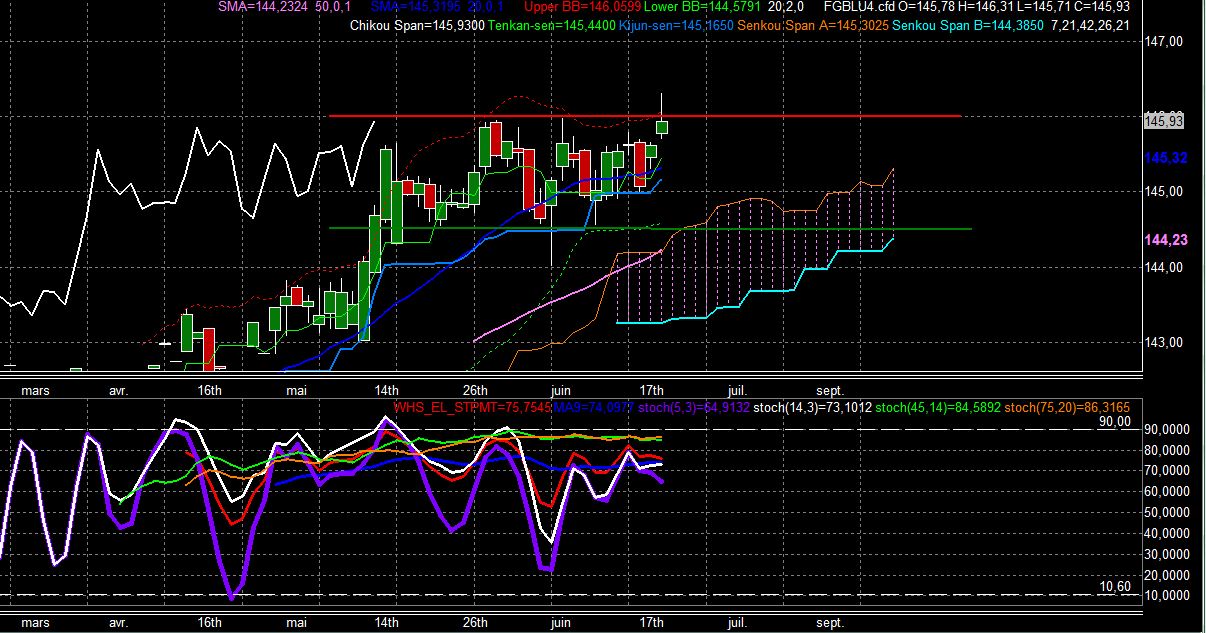The image size is (1206, 633).
Task: Click the 90,00 overbought level label
Action: tap(1115, 422)
